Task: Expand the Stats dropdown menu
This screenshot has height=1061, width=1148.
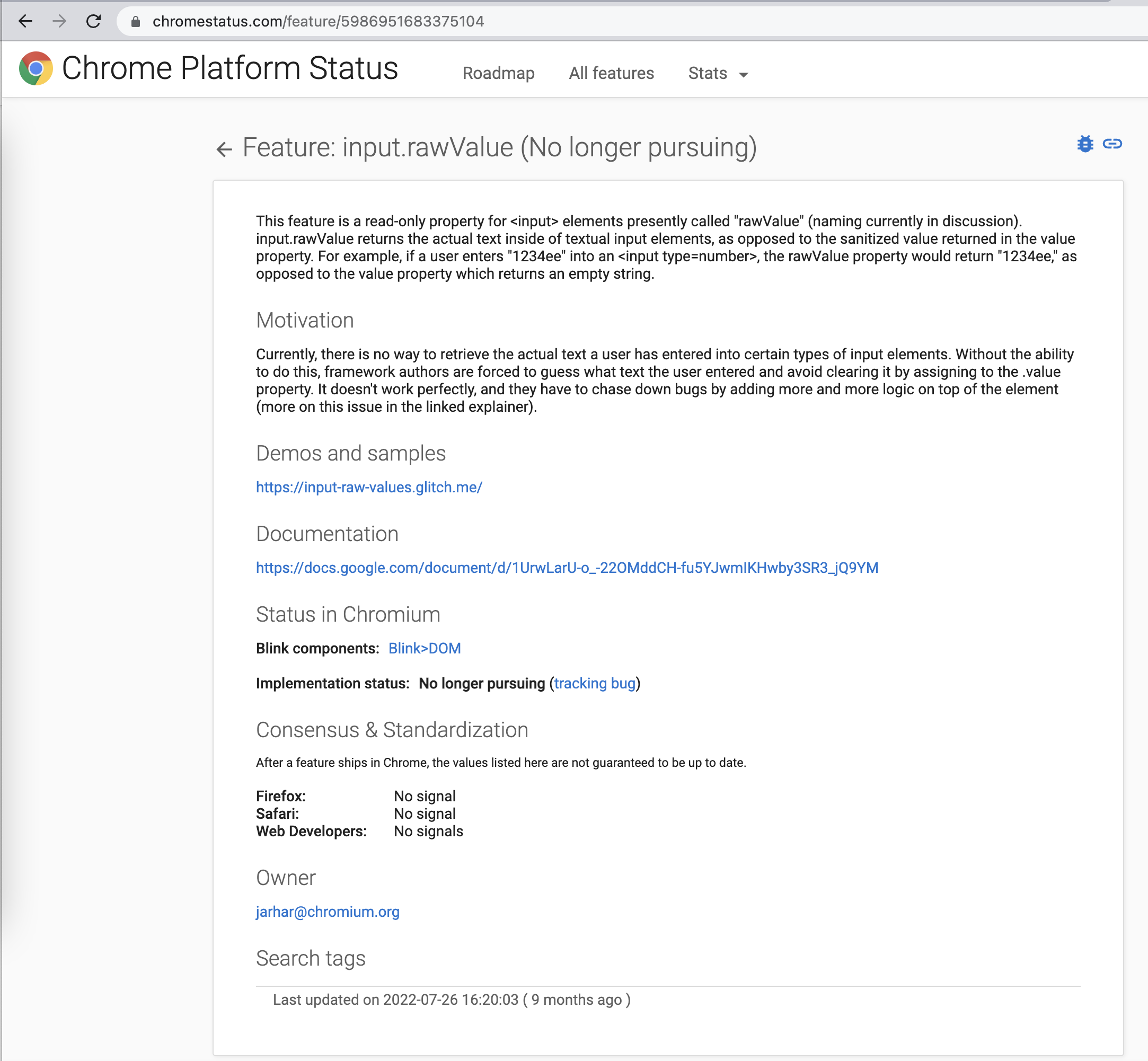Action: coord(708,74)
